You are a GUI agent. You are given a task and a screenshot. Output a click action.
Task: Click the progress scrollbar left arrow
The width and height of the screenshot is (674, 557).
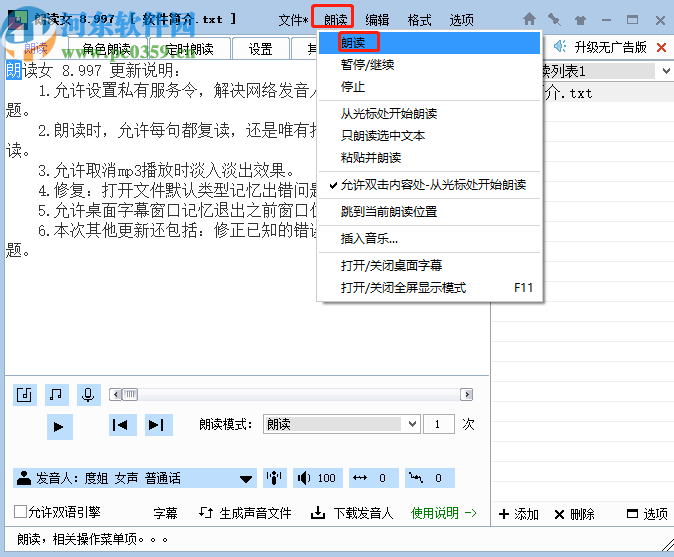pos(115,394)
